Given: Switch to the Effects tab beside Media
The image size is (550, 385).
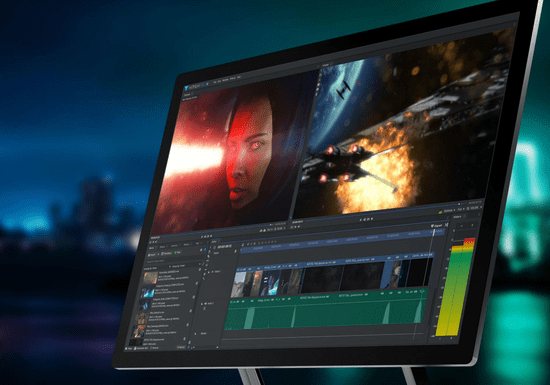Looking at the screenshot, I should 162,246.
